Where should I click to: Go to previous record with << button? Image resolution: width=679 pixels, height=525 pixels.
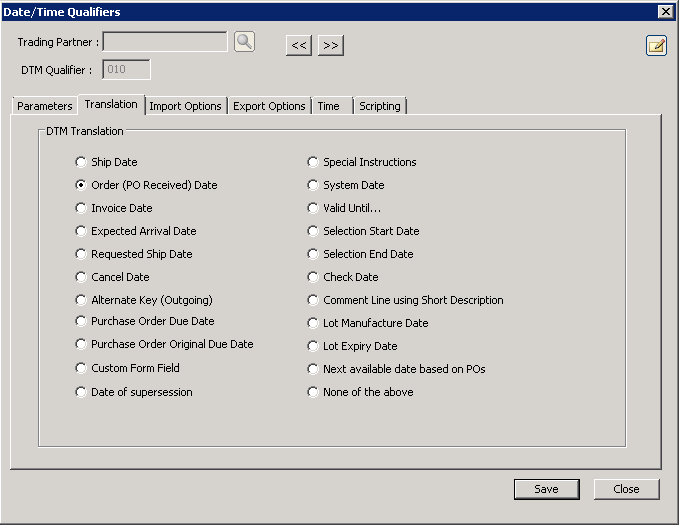point(298,46)
